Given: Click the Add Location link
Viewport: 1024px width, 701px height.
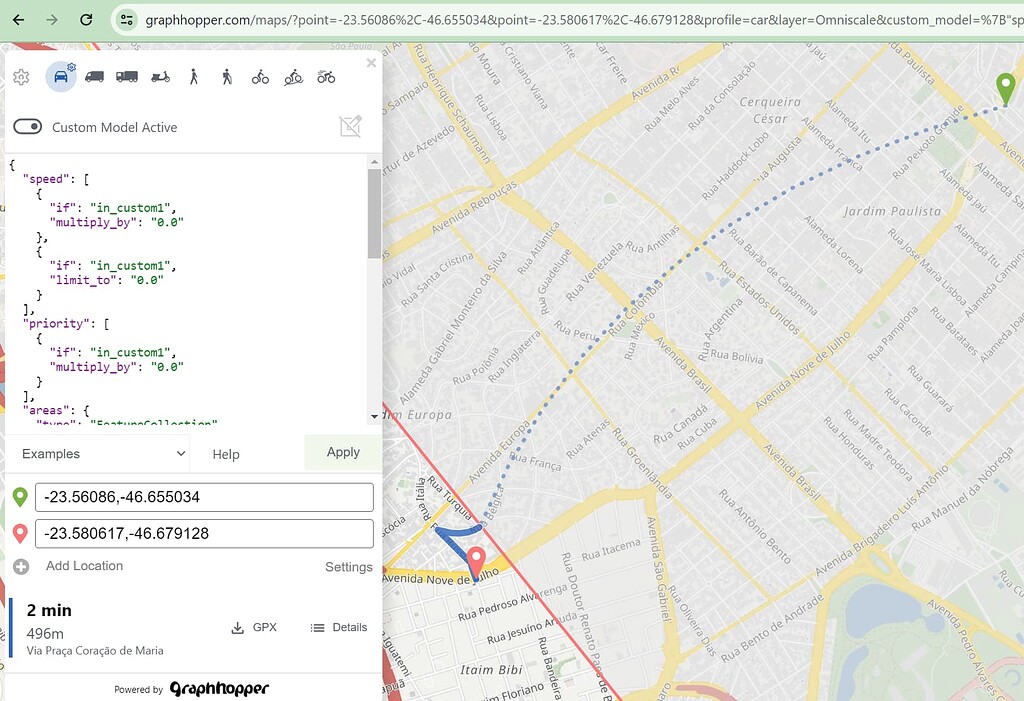Looking at the screenshot, I should pos(82,566).
